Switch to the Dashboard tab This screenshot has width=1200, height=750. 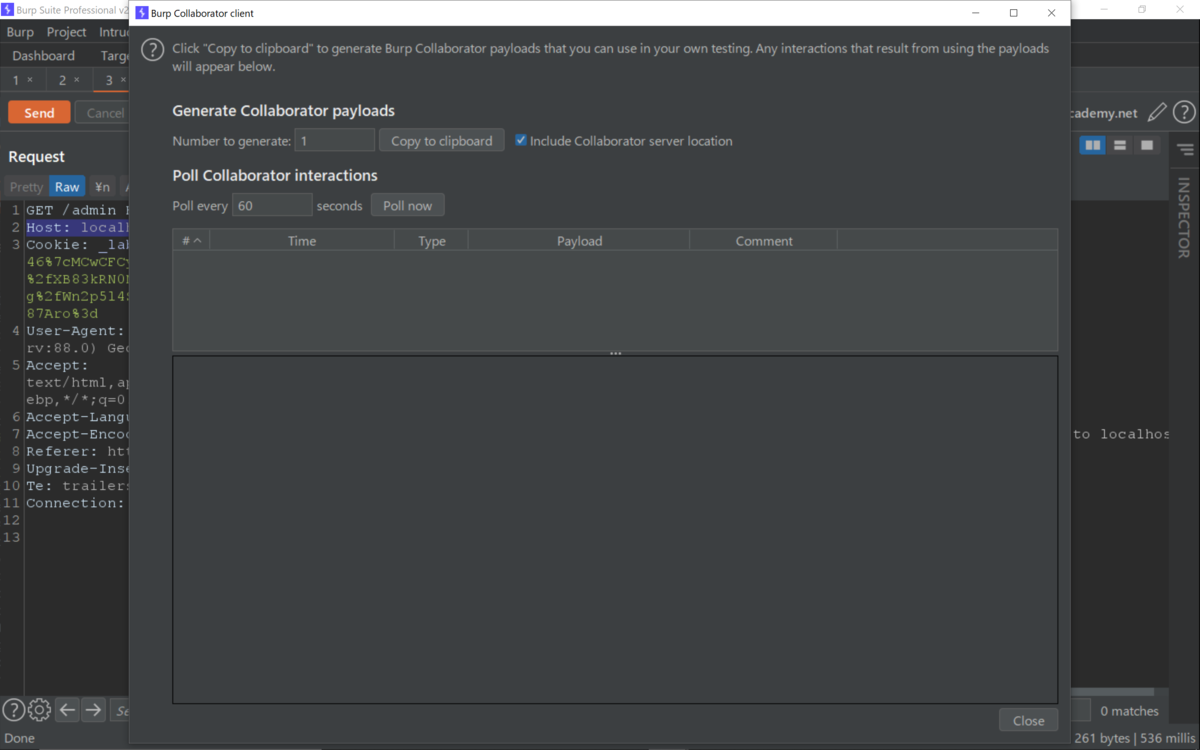pos(44,56)
